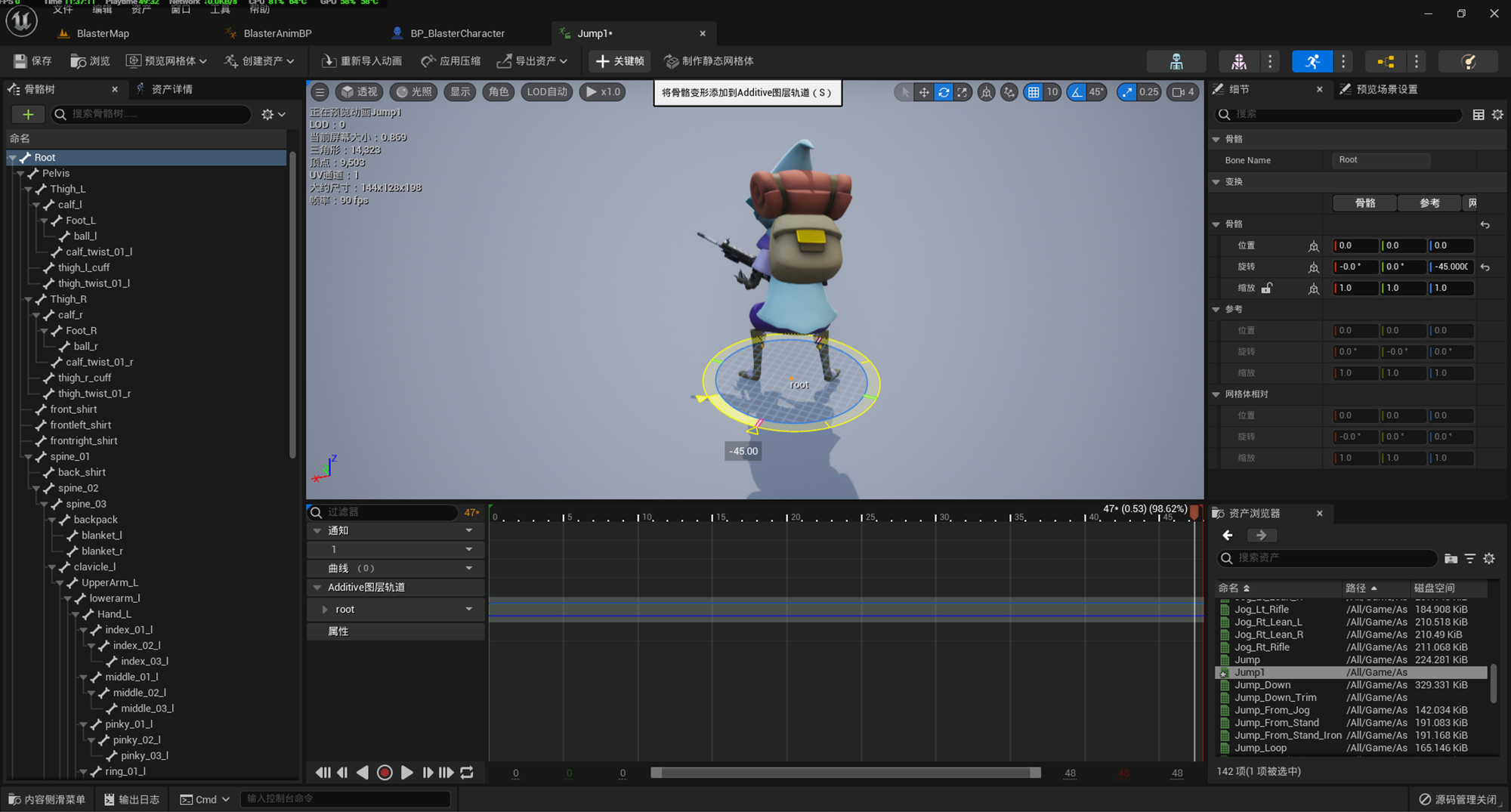This screenshot has height=812, width=1511.
Task: Open the playback speed x1.0 menu
Action: click(603, 92)
